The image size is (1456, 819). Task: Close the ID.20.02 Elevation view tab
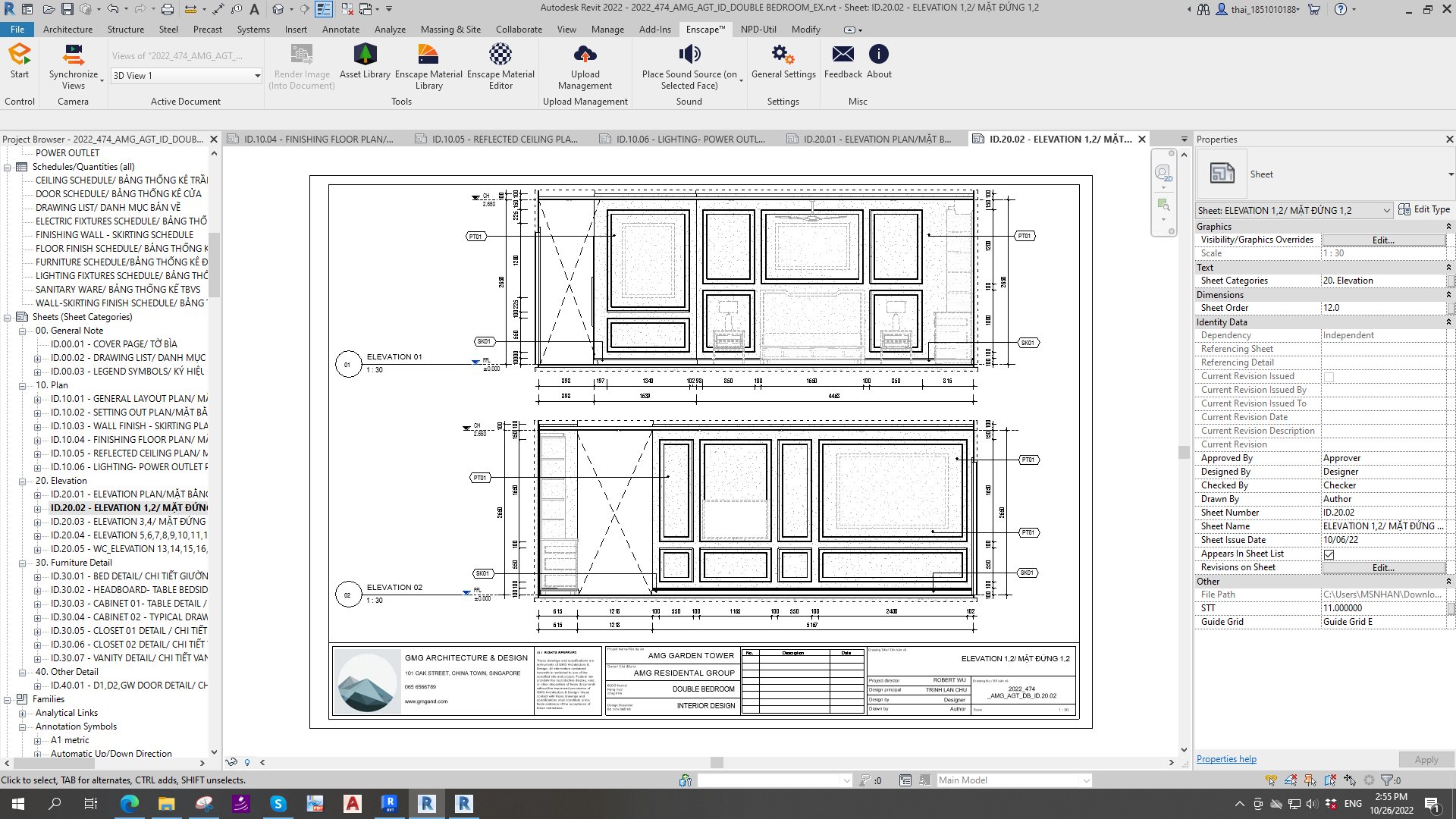point(1142,139)
